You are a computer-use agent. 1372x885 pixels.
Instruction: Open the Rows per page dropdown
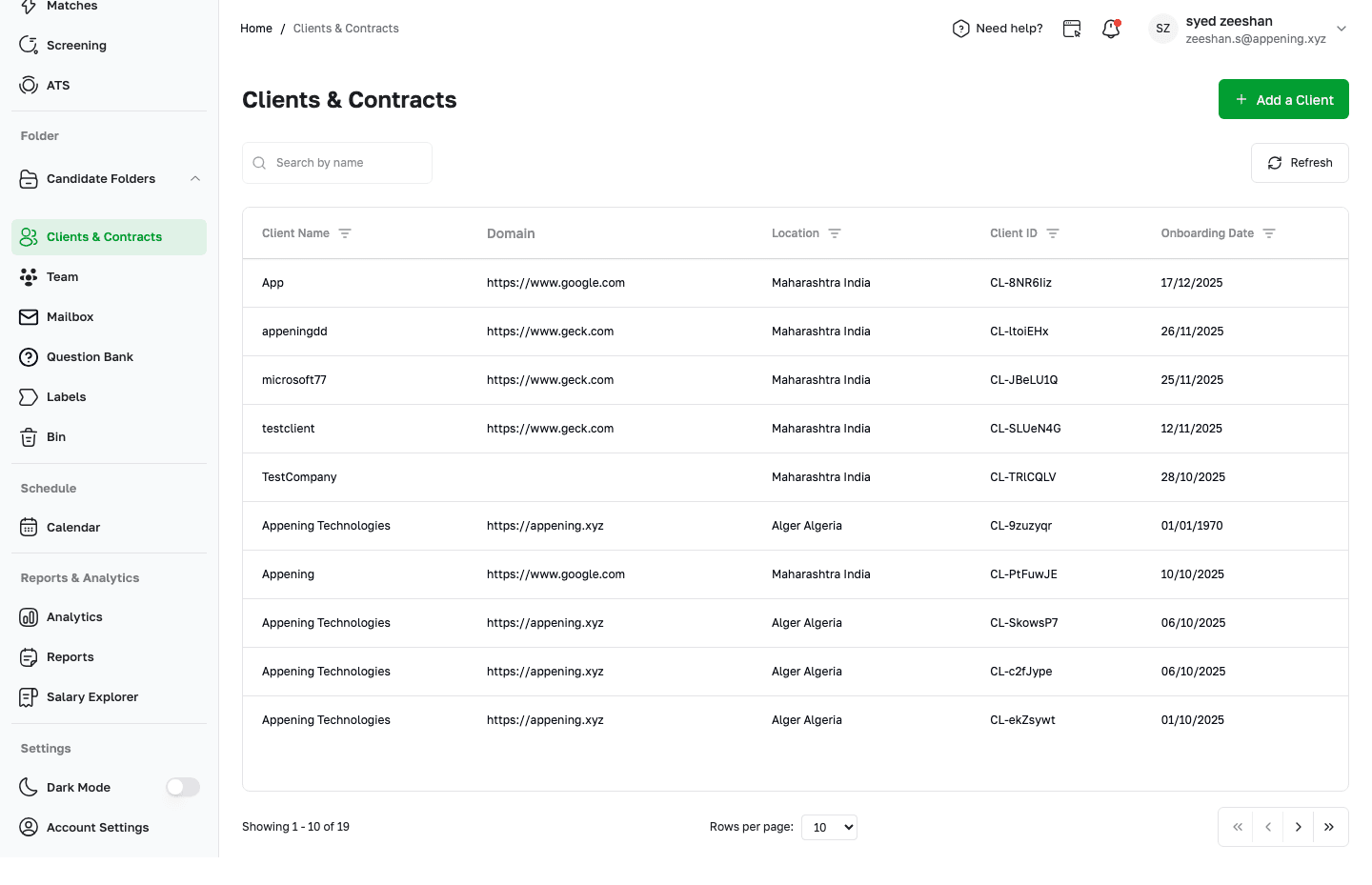point(829,827)
